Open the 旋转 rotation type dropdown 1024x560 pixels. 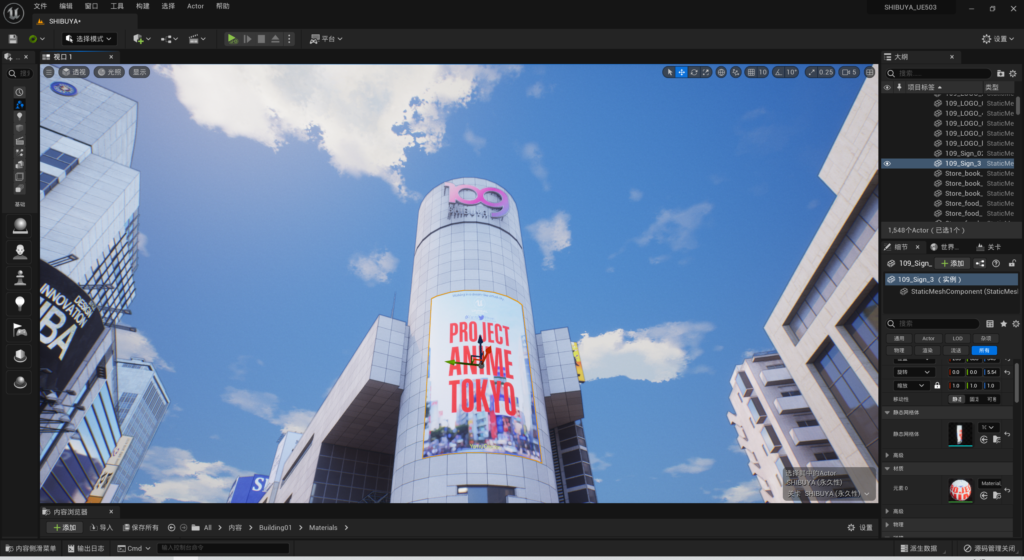[913, 372]
